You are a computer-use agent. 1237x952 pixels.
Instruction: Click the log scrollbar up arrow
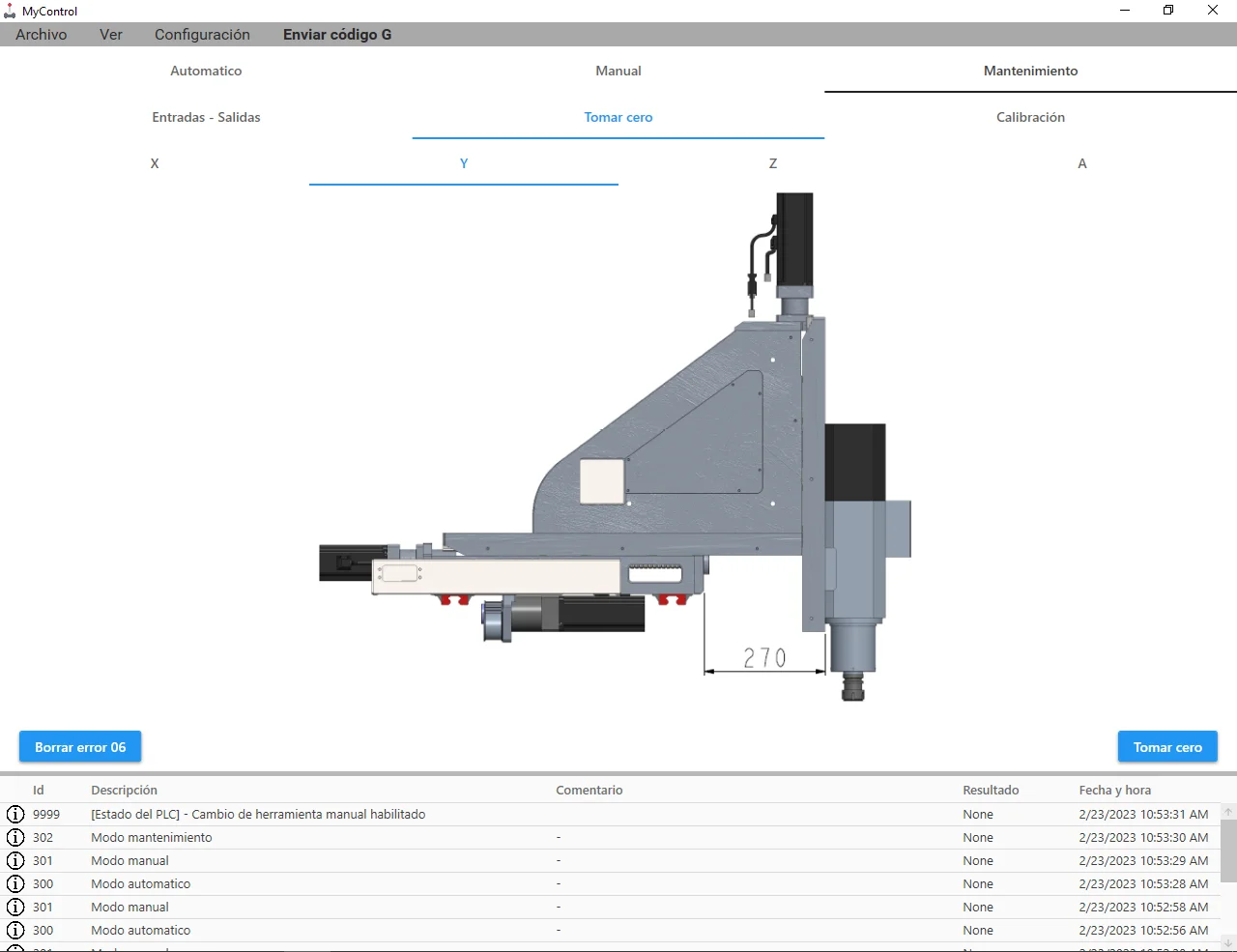[x=1228, y=812]
